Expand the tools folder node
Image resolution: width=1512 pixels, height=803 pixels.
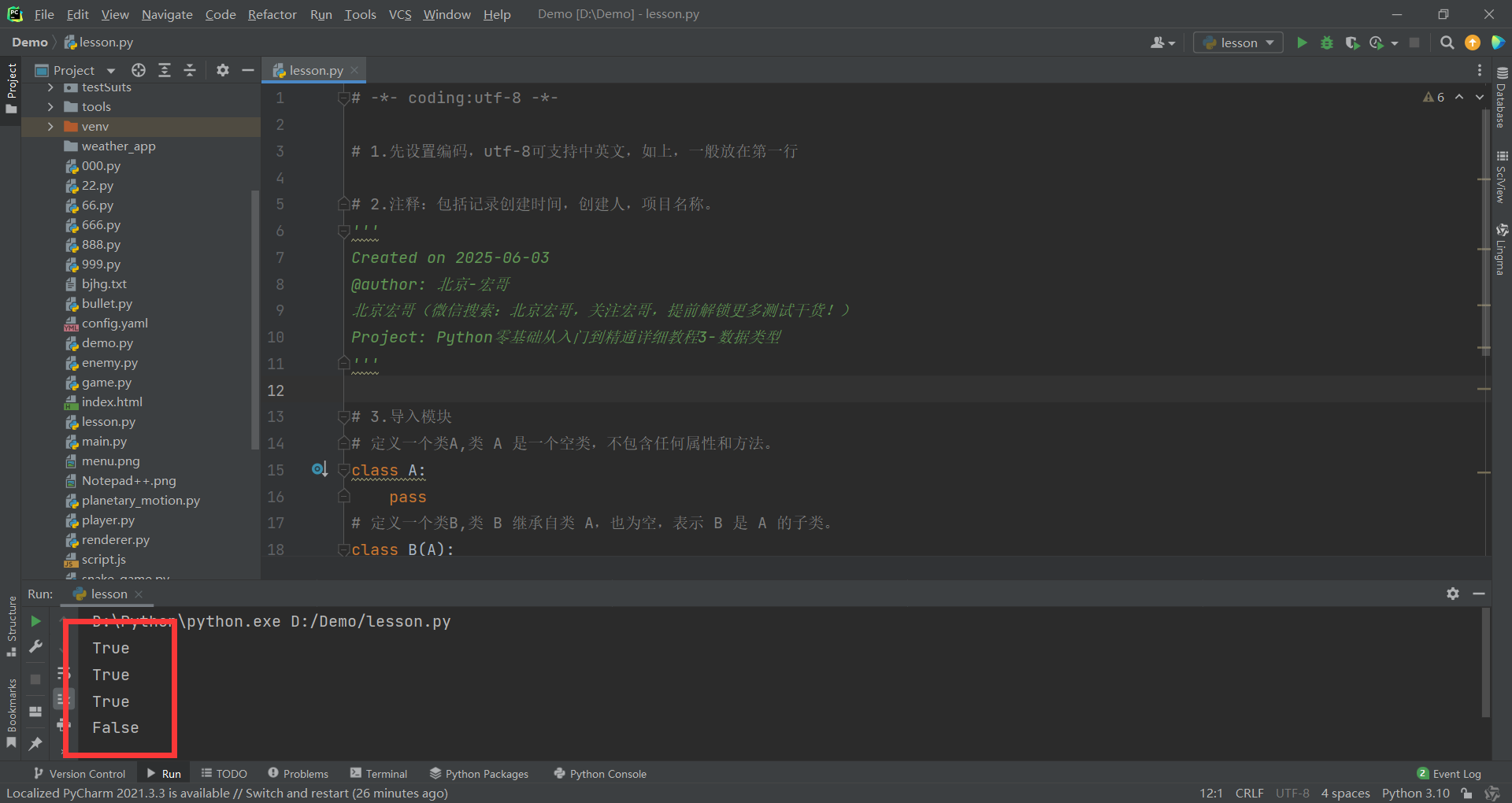(x=50, y=107)
